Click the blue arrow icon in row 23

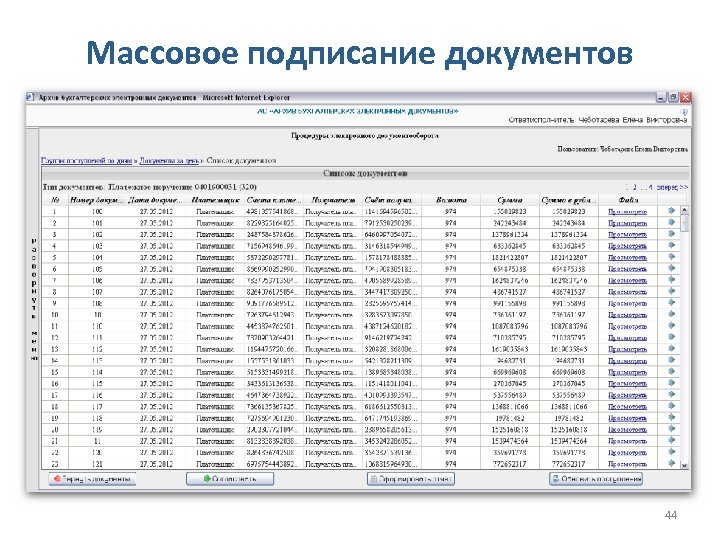tap(671, 463)
